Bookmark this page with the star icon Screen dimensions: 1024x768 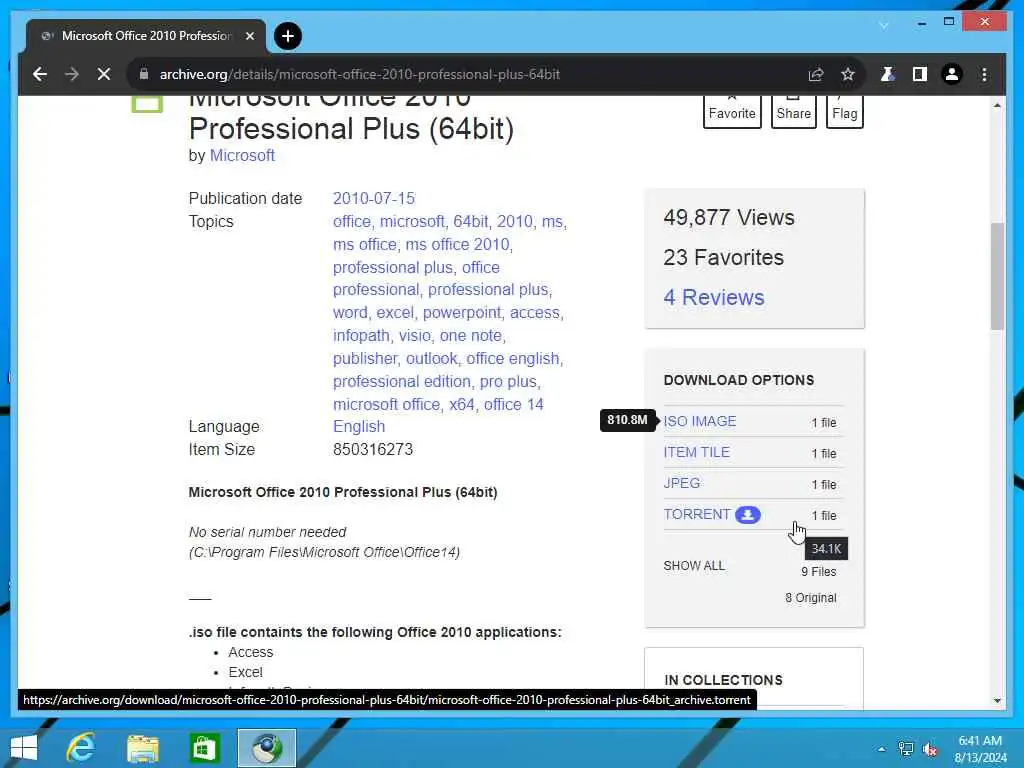[848, 74]
